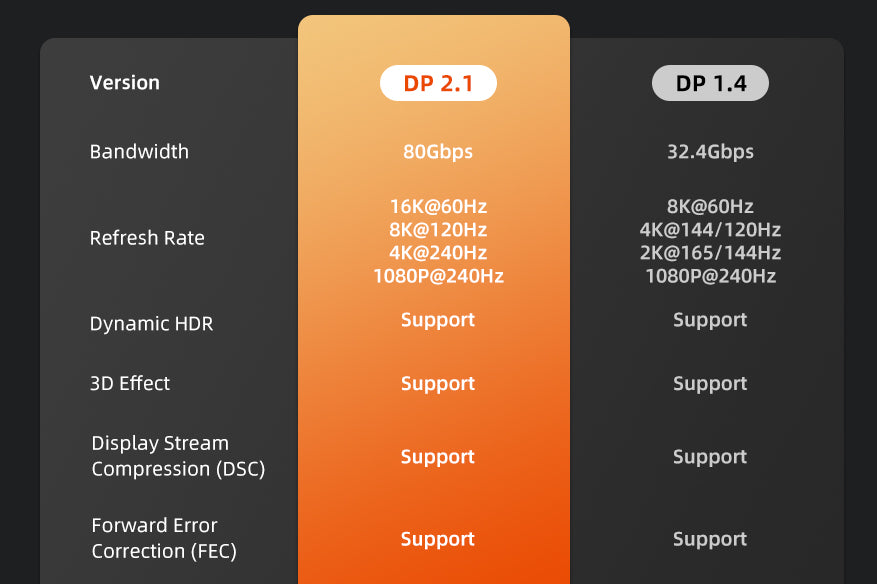Viewport: 877px width, 584px height.
Task: Click DP 1.4 Support for 3D Effect
Action: 710,384
